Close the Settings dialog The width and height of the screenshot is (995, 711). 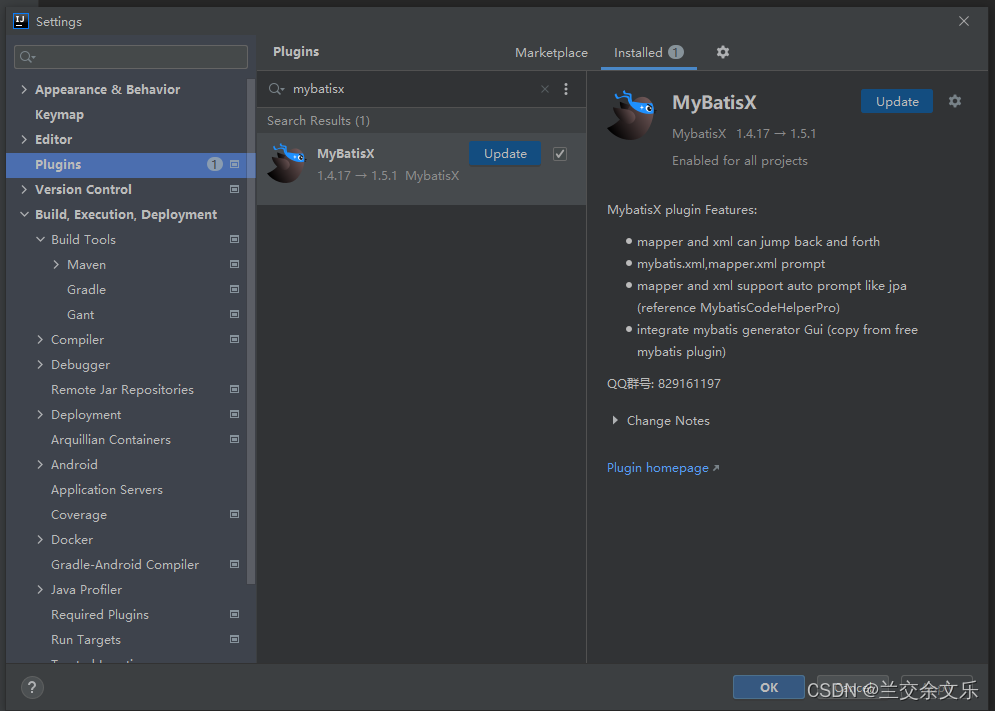pos(964,21)
